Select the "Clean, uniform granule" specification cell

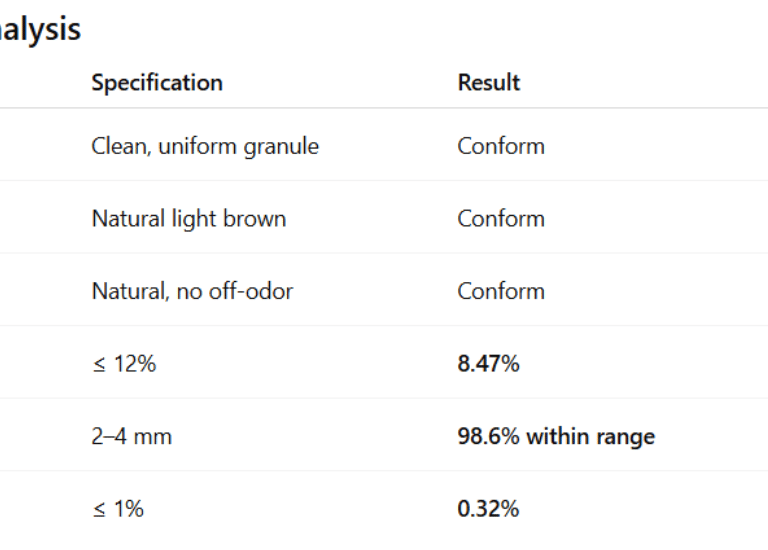205,146
